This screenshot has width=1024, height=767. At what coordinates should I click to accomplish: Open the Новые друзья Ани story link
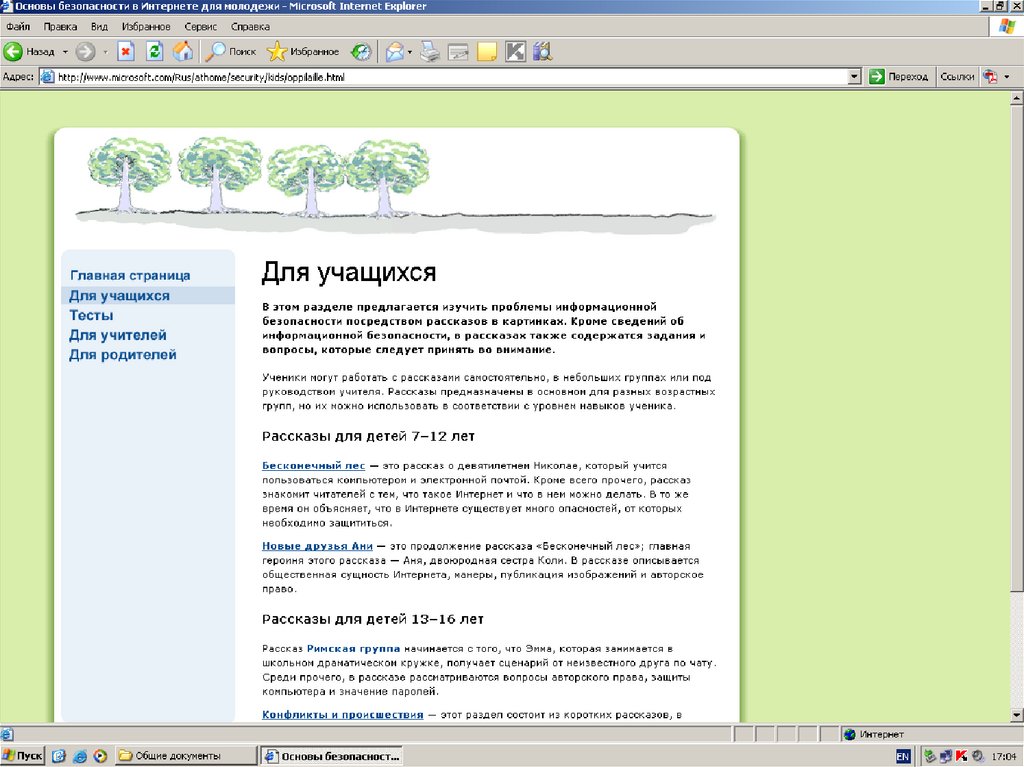tap(317, 546)
